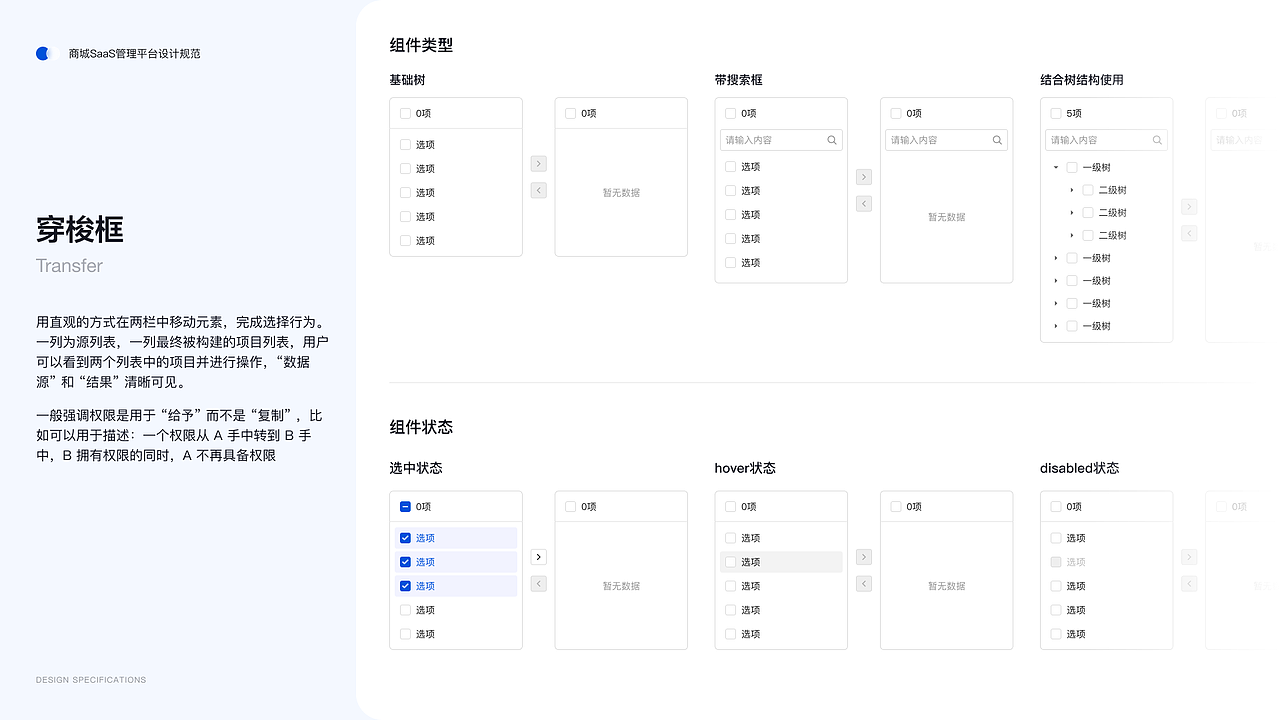Click the 穿梭框 page title
Image resolution: width=1280 pixels, height=720 pixels.
coord(80,230)
